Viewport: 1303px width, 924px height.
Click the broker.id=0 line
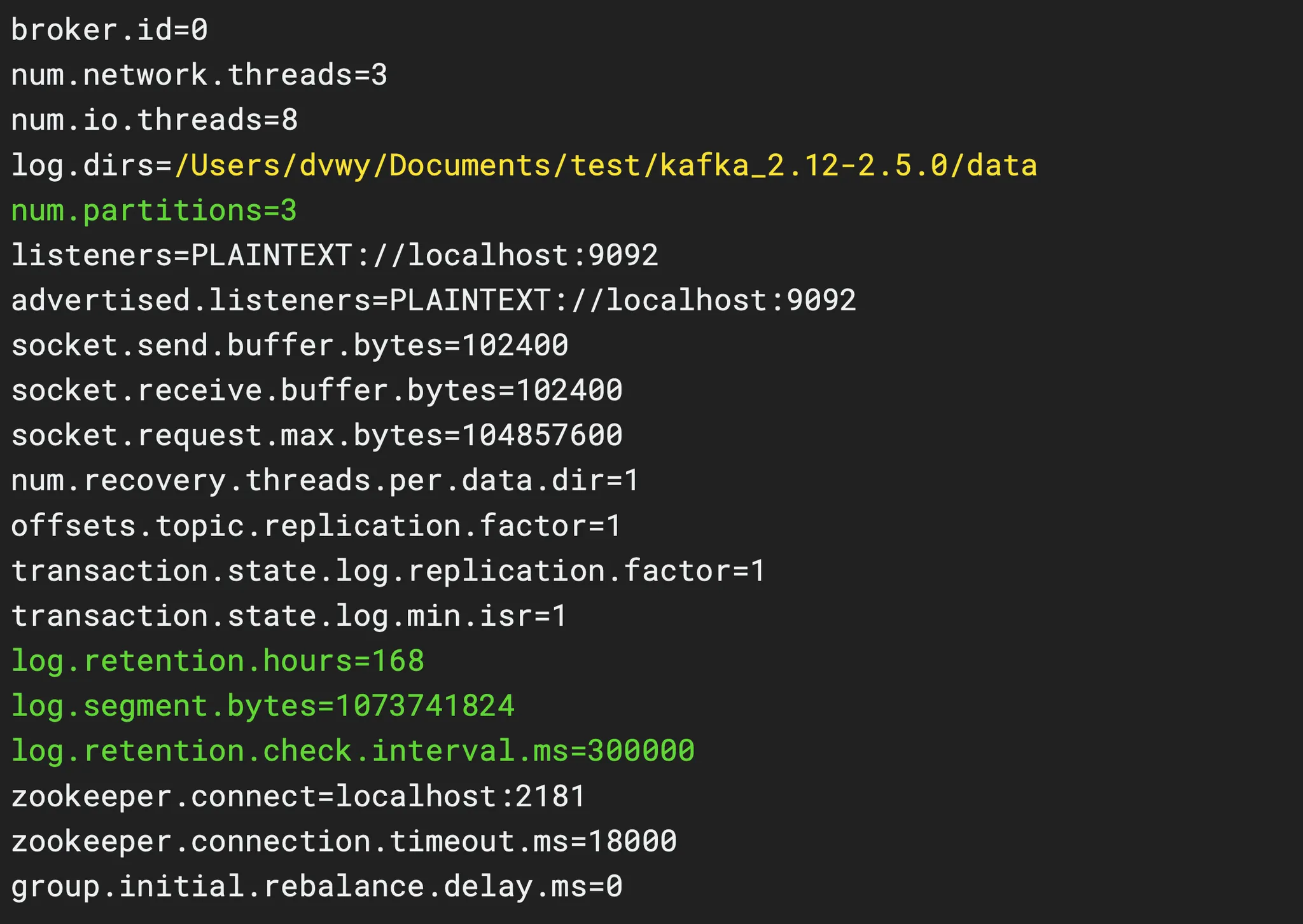pos(109,30)
